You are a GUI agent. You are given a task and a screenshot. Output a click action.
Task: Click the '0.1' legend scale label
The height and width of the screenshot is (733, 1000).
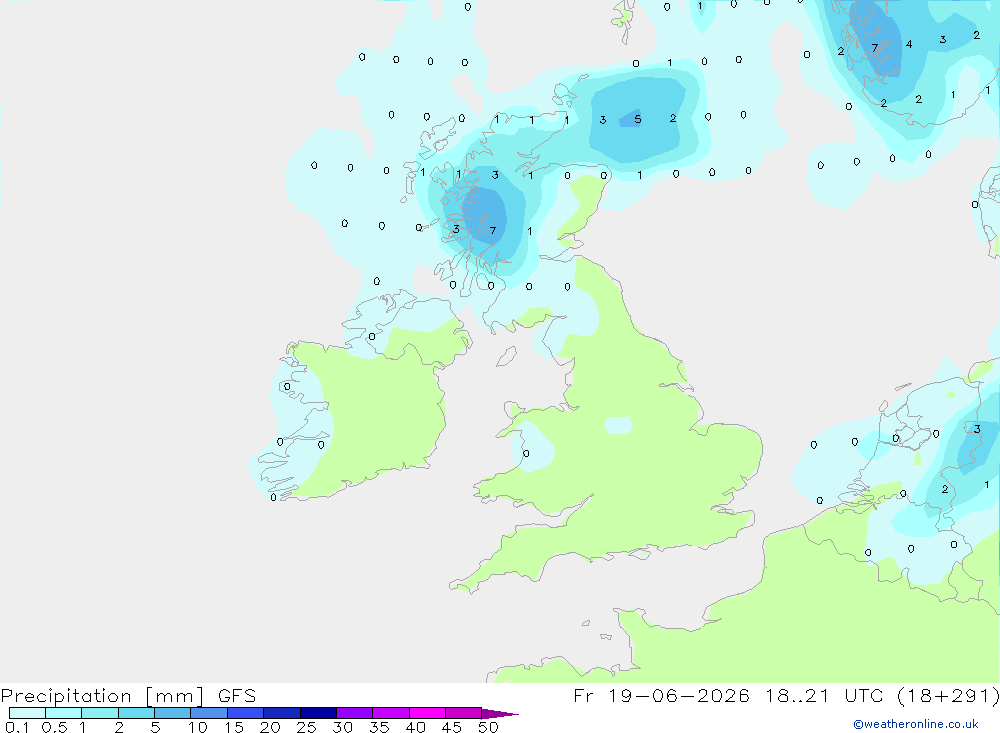pyautogui.click(x=17, y=727)
